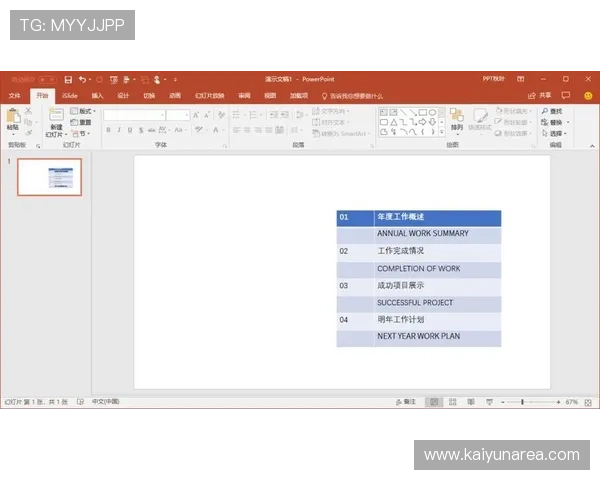Switch to reading view icon

(471, 402)
